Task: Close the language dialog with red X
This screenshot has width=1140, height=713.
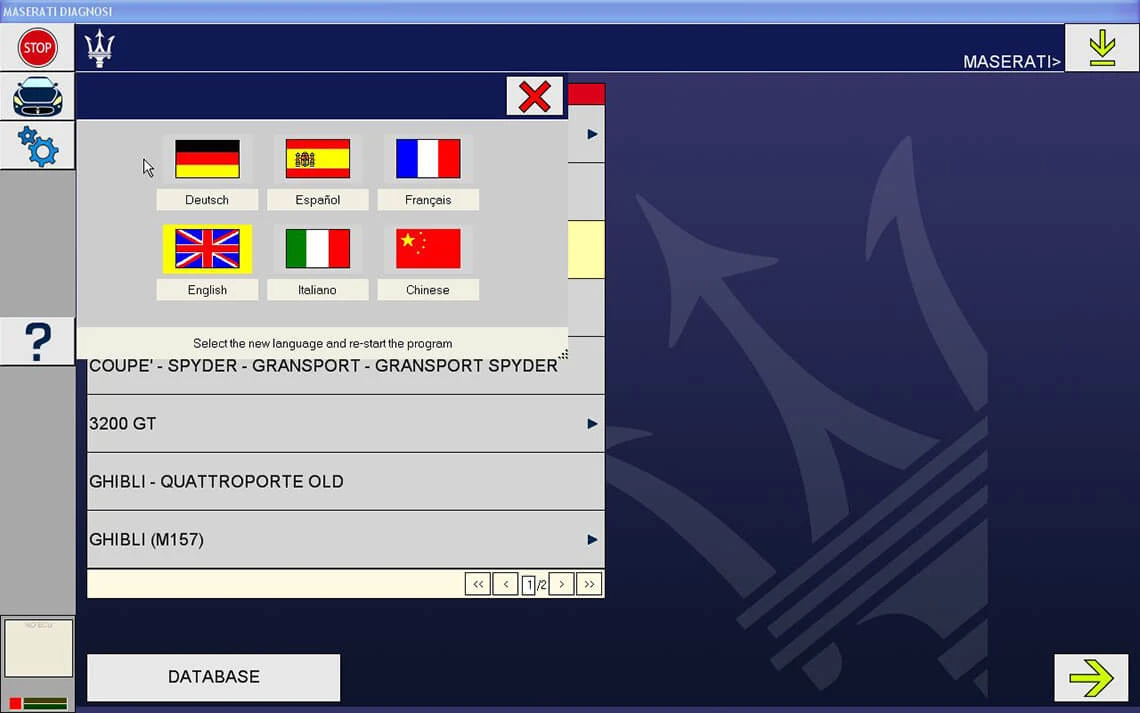Action: [x=534, y=97]
